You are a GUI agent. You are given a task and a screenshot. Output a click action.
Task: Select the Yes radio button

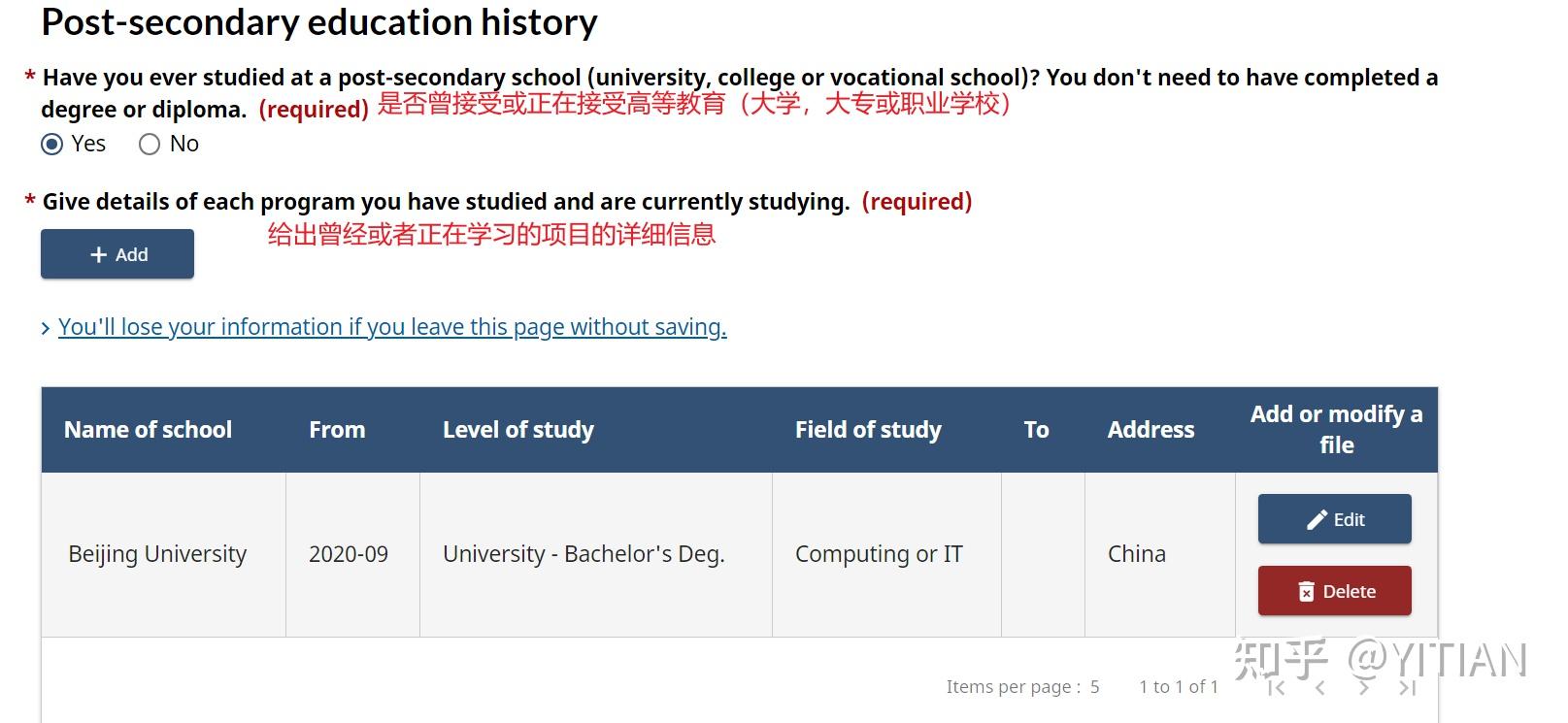[x=52, y=145]
